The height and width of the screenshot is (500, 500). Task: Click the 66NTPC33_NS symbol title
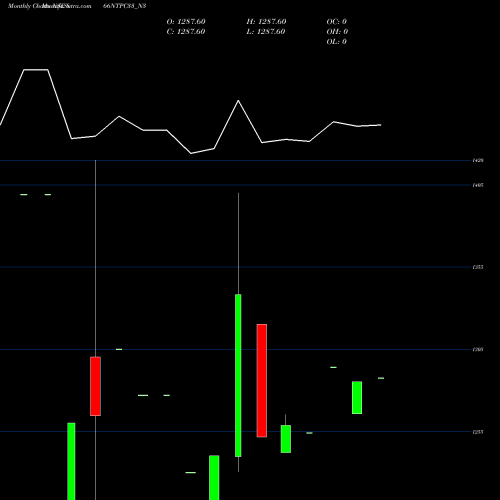tap(125, 6)
